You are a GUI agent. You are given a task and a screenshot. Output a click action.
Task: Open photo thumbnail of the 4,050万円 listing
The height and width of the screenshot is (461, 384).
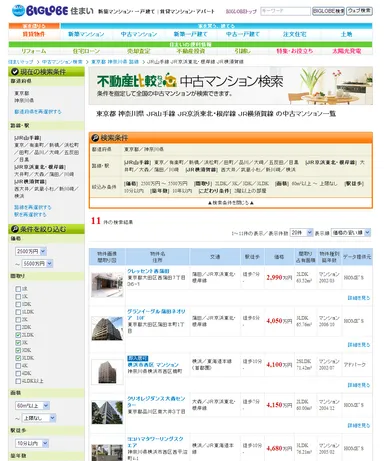click(x=107, y=328)
